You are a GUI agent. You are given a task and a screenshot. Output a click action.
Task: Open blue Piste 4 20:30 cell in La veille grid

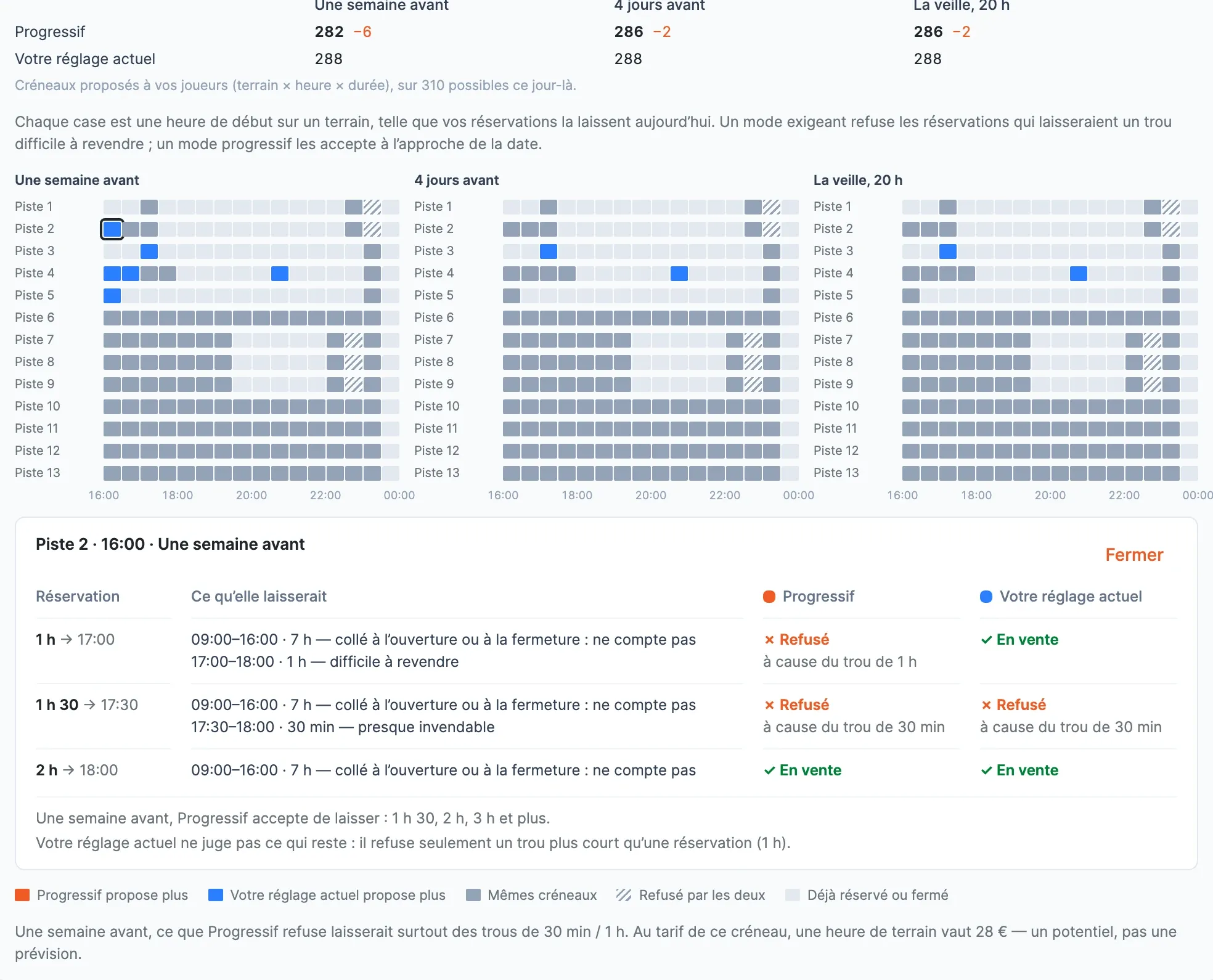pyautogui.click(x=1079, y=274)
